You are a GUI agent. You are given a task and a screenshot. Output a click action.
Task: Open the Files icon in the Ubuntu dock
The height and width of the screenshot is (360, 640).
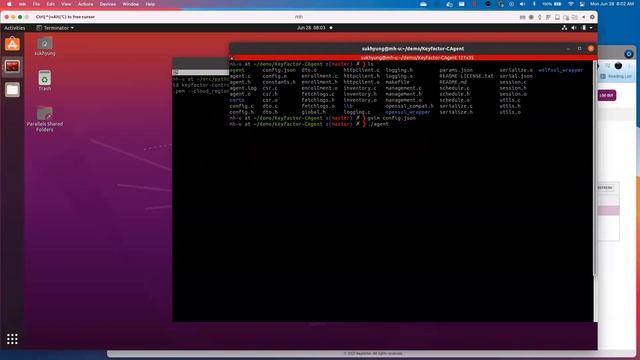[x=12, y=90]
